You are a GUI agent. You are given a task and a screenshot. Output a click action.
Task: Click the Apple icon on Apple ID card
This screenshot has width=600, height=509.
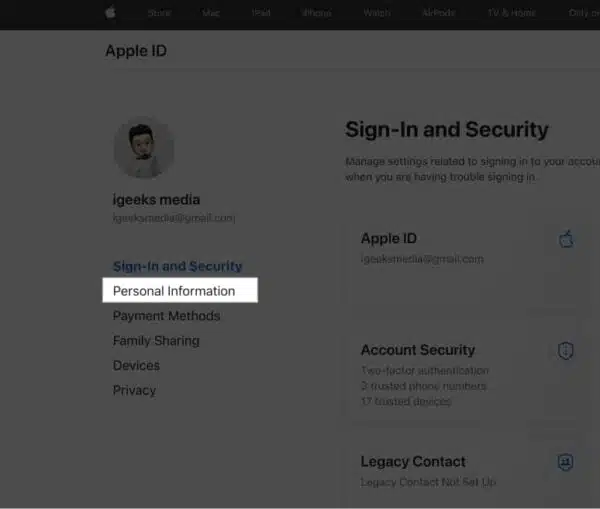click(566, 239)
